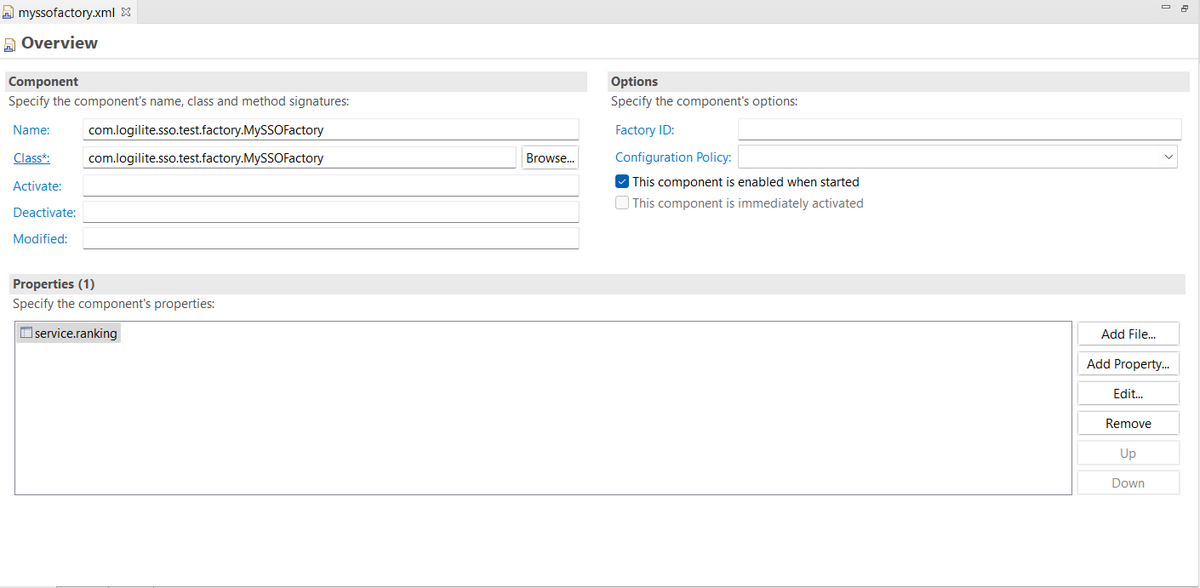Screen dimensions: 1200x588
Task: Click the Add Property... button
Action: (1128, 364)
